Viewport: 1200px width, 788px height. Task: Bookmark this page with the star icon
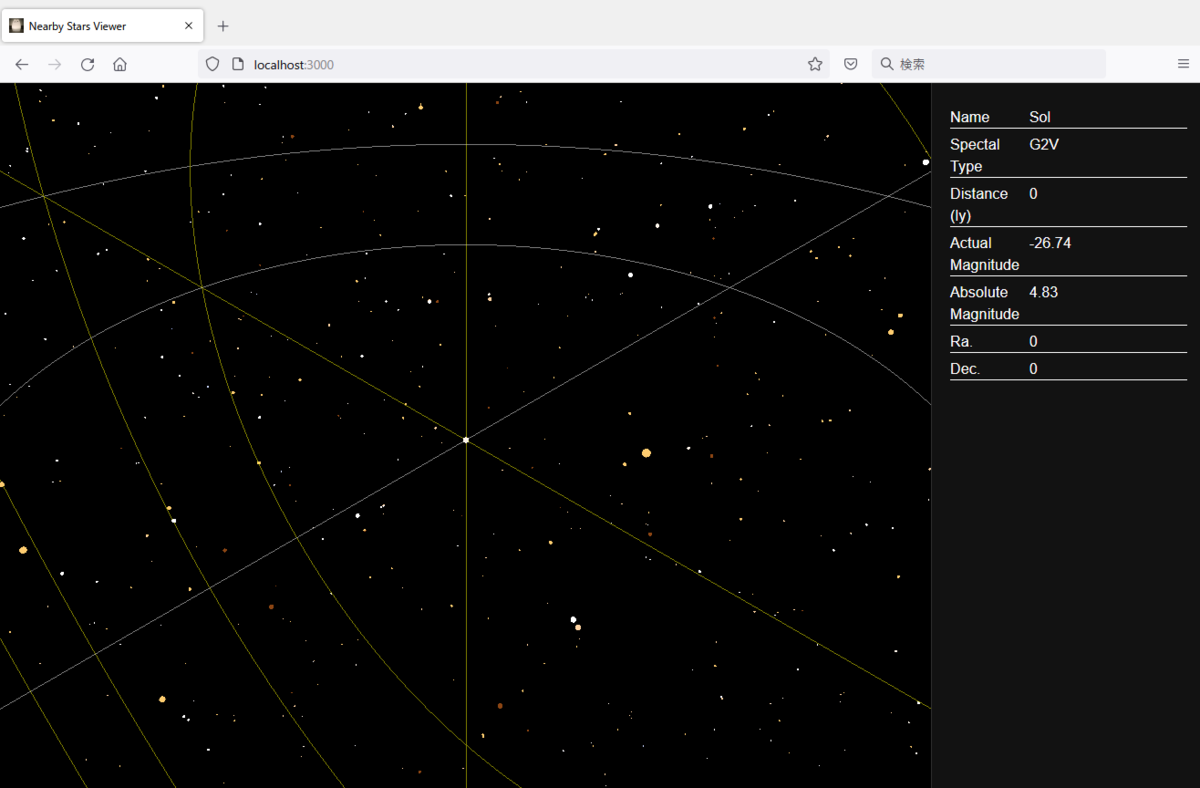click(x=815, y=64)
